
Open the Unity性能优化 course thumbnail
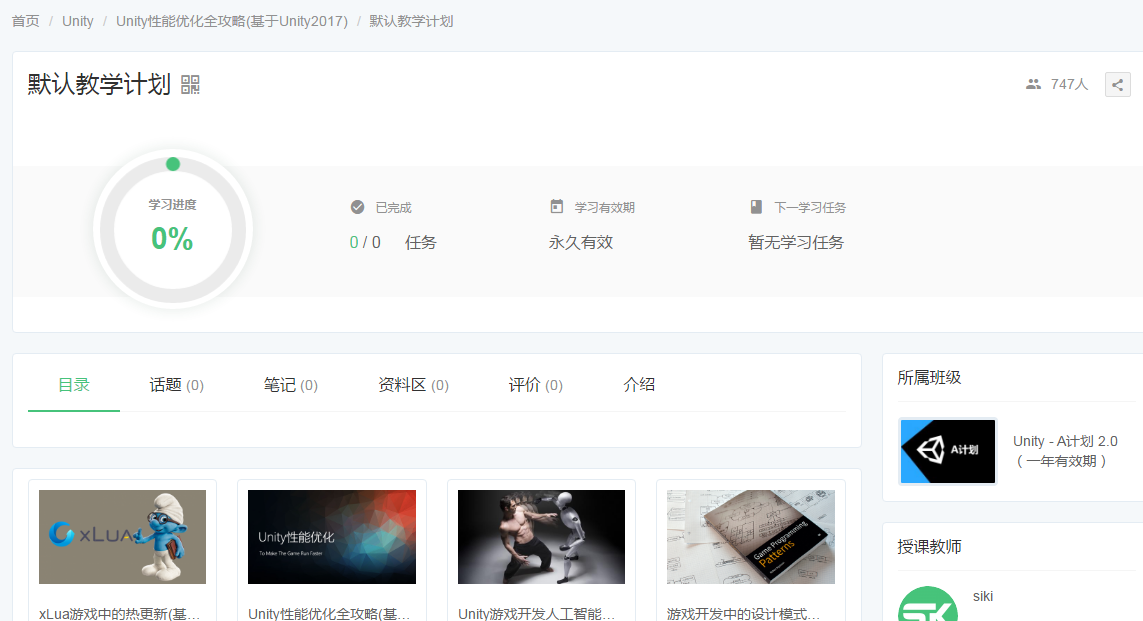point(332,536)
